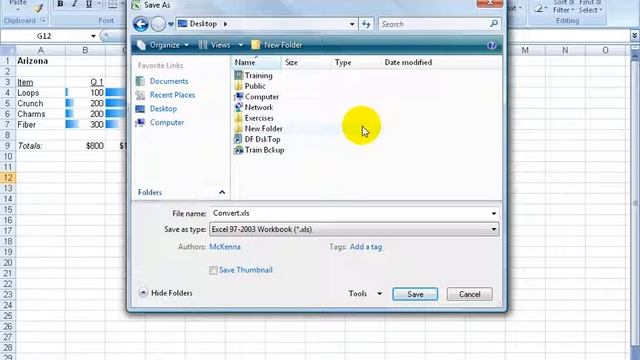Expand the Folders pane chevron
Viewport: 640px width, 360px height.
tap(222, 192)
